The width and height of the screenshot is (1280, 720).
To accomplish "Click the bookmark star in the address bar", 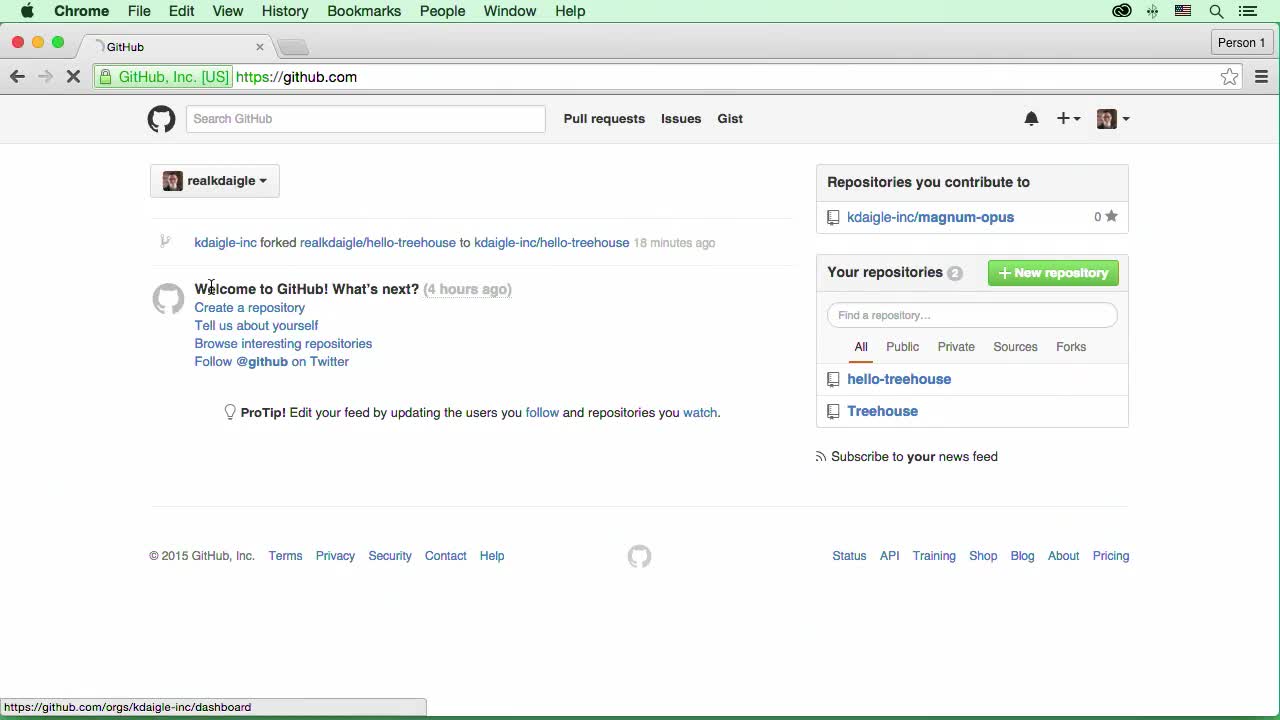I will click(1229, 76).
